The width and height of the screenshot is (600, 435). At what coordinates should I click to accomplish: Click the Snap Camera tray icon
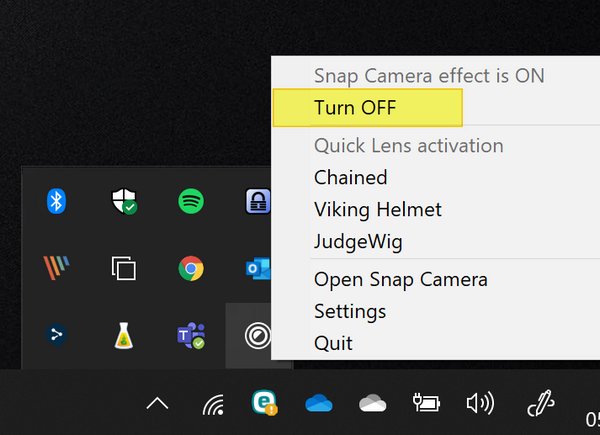coord(258,336)
